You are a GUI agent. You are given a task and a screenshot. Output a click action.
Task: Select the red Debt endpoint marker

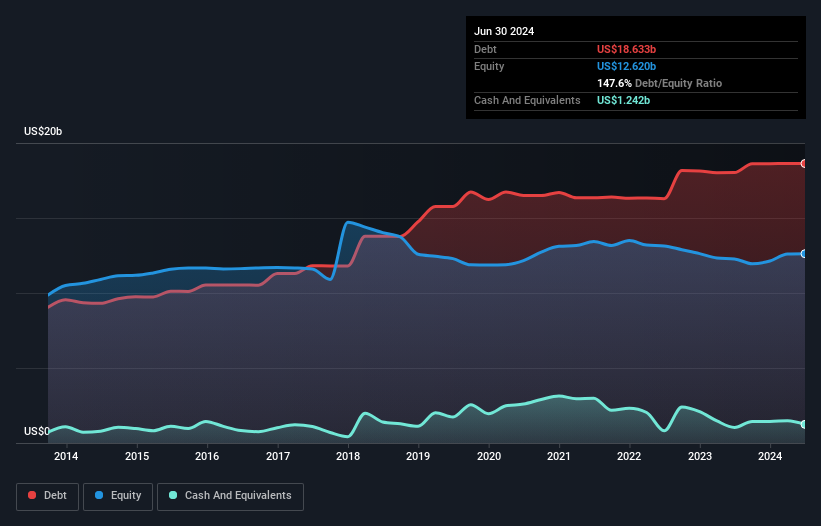coord(804,164)
